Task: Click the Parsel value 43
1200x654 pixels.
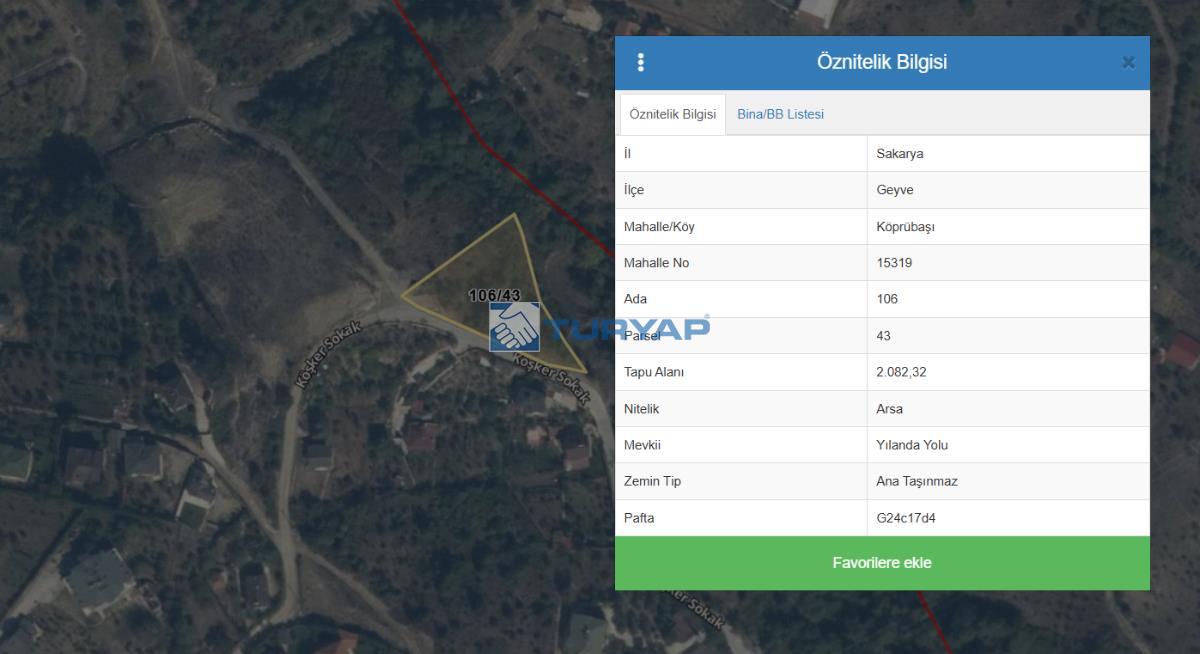Action: coord(883,336)
